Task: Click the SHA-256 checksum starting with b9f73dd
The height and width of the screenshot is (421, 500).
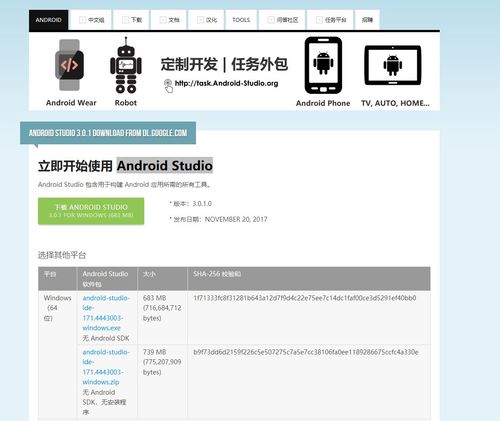Action: coord(306,352)
